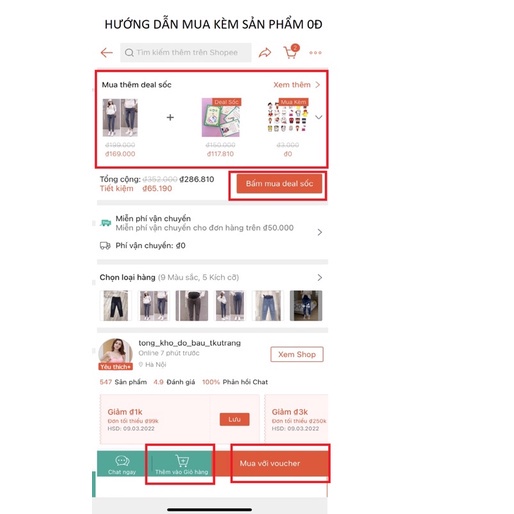Click the Xem Shop button
This screenshot has width=514, height=514.
click(x=297, y=354)
